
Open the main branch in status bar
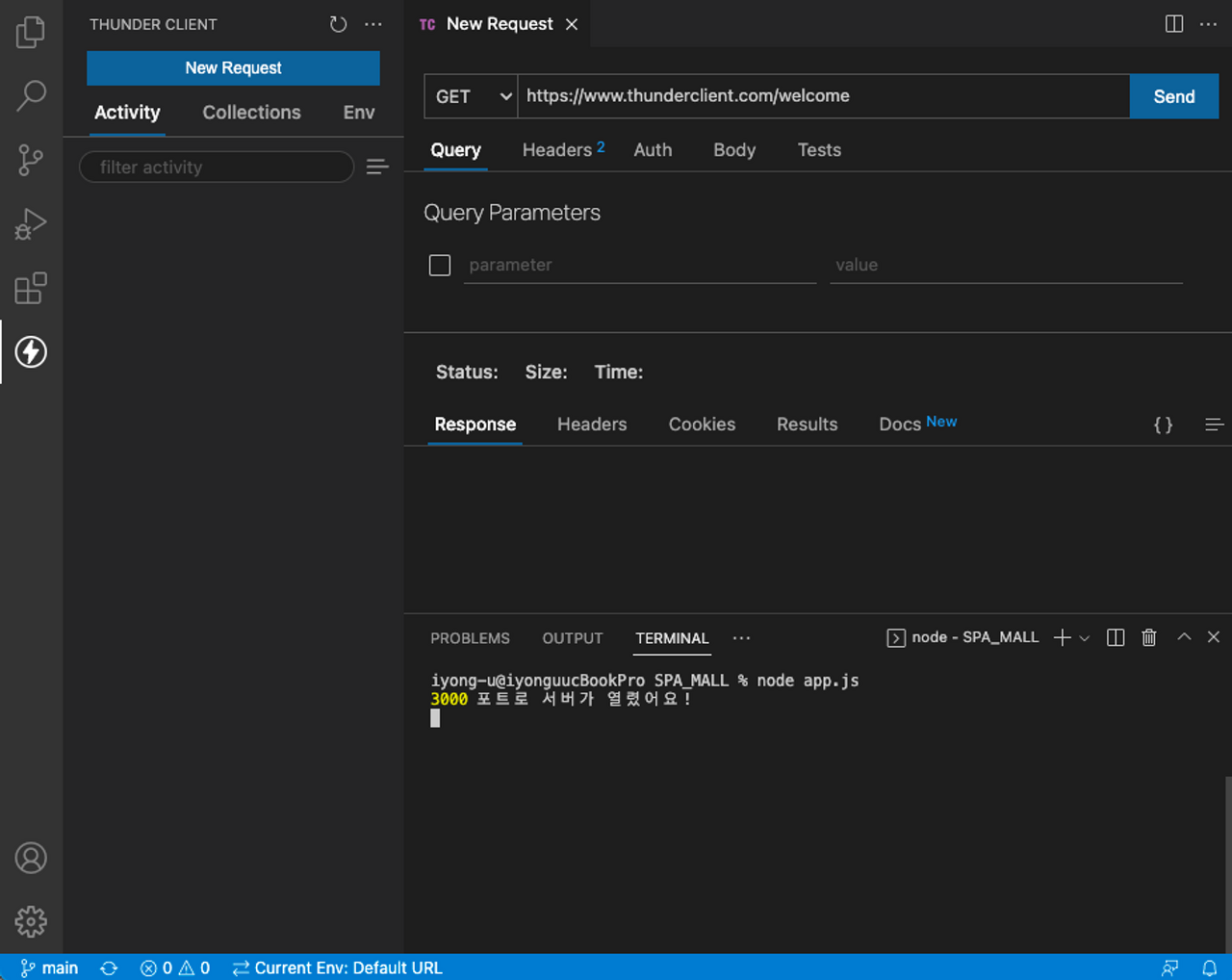(x=50, y=967)
